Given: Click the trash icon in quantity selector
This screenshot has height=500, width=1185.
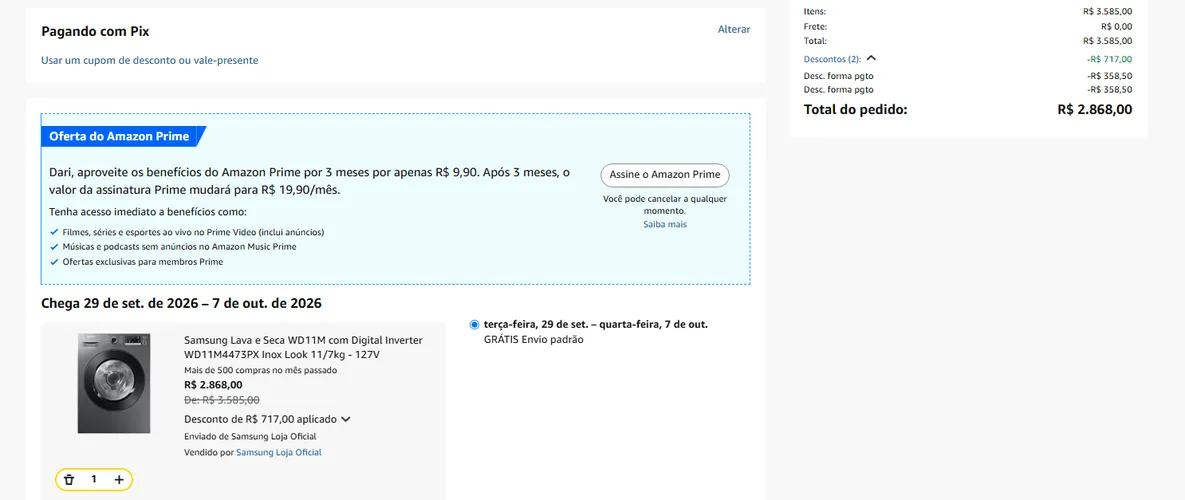Looking at the screenshot, I should click(70, 480).
